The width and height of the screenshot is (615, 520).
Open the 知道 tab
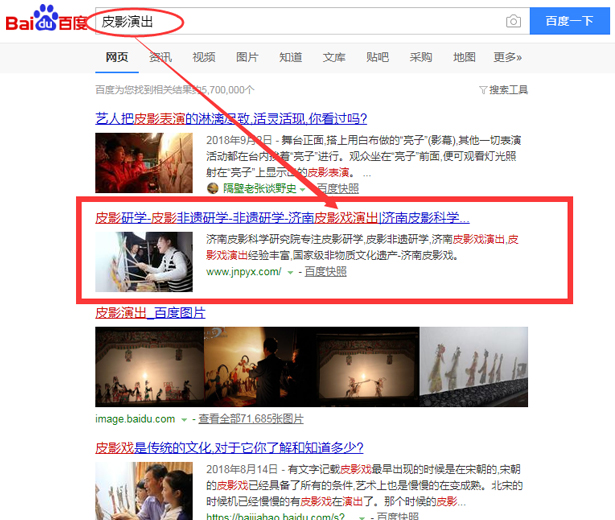[291, 57]
